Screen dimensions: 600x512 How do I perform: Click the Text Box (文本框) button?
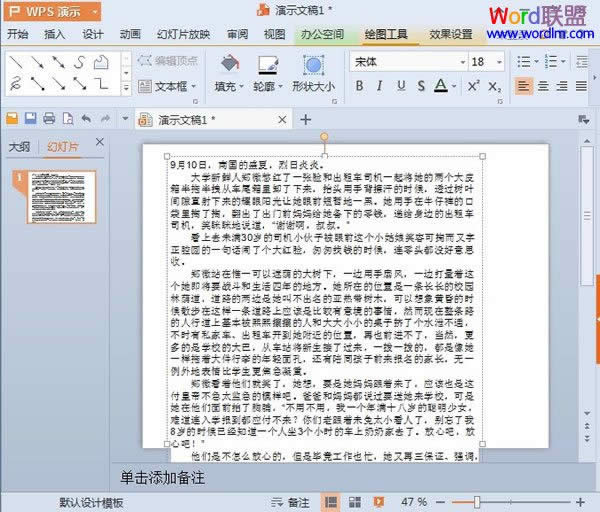(x=163, y=86)
